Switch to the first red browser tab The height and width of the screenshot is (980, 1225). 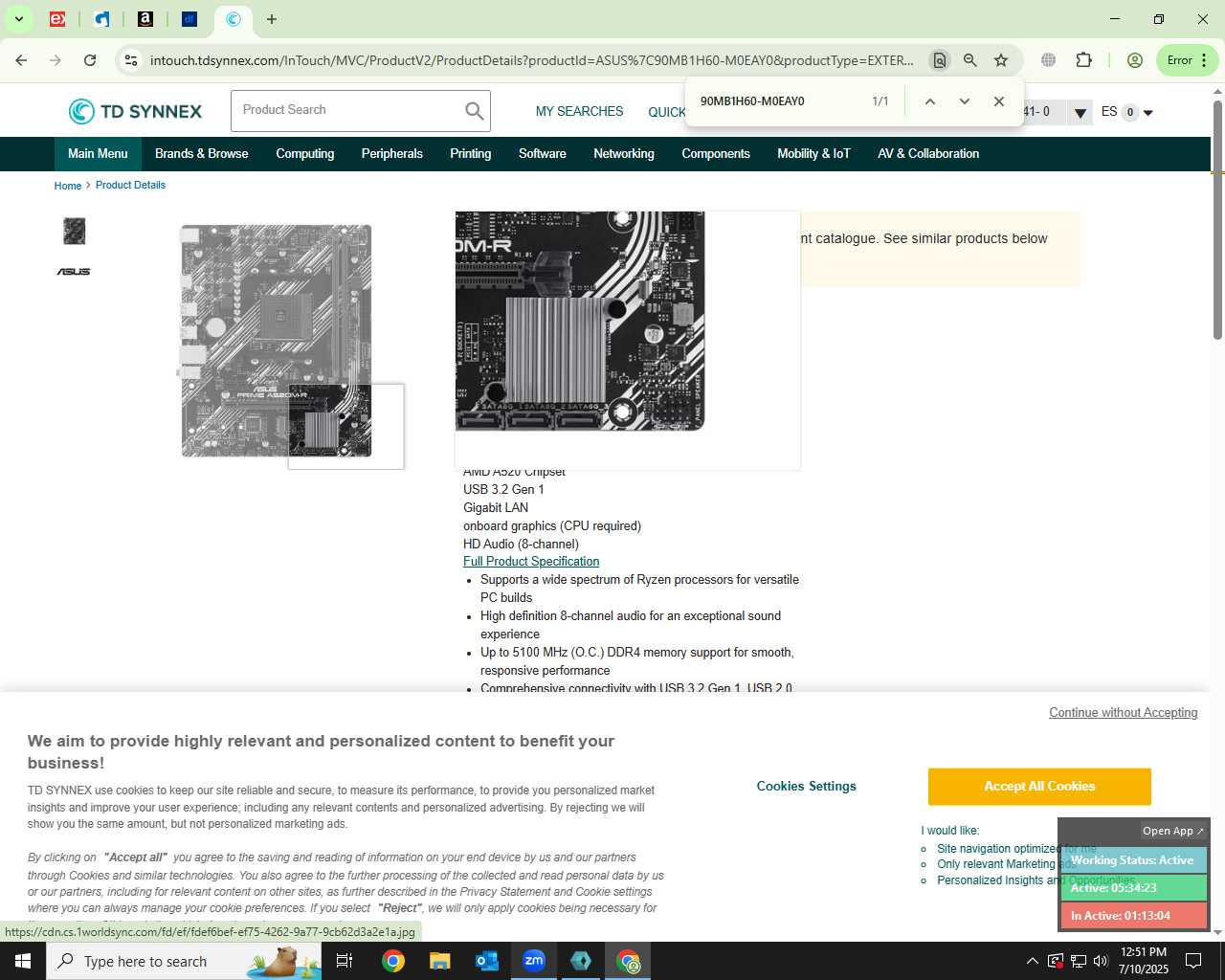(57, 19)
